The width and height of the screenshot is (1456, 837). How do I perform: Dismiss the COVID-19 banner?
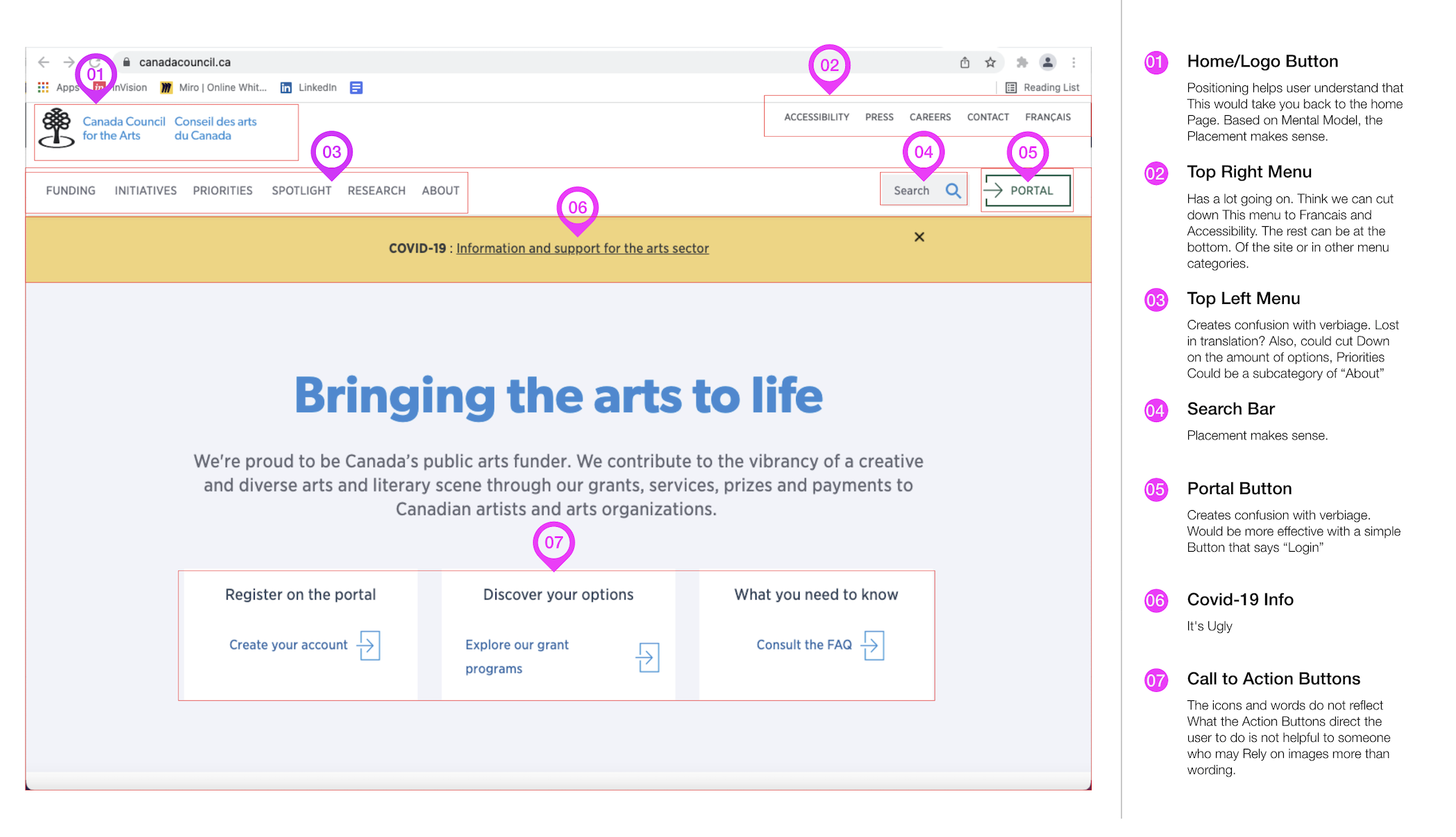(x=919, y=237)
